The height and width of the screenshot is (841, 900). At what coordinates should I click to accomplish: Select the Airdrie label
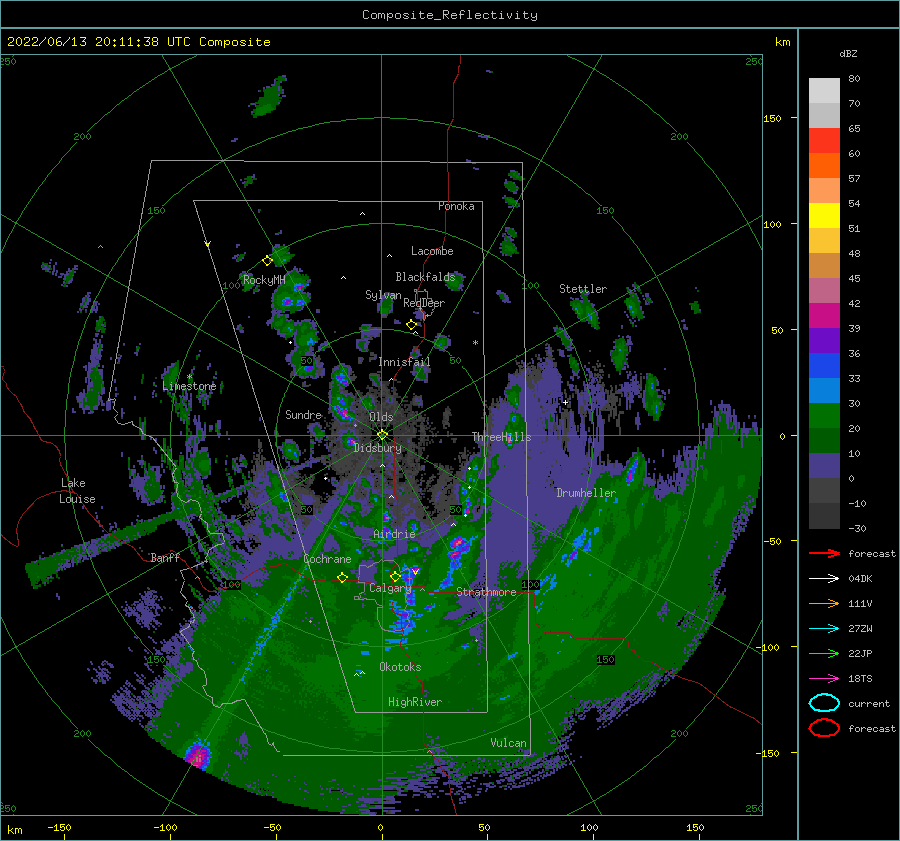(394, 534)
